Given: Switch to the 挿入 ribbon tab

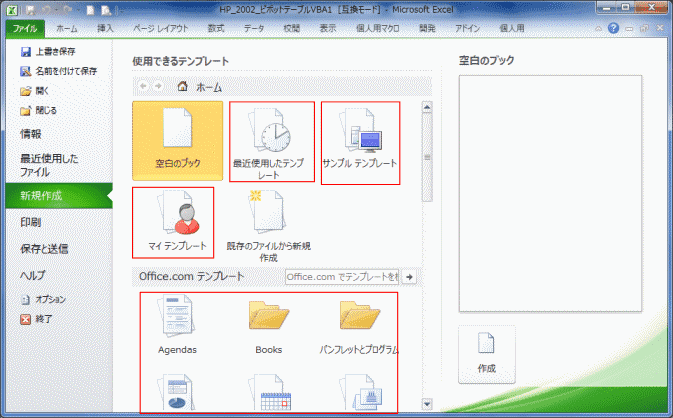Looking at the screenshot, I should pos(105,28).
